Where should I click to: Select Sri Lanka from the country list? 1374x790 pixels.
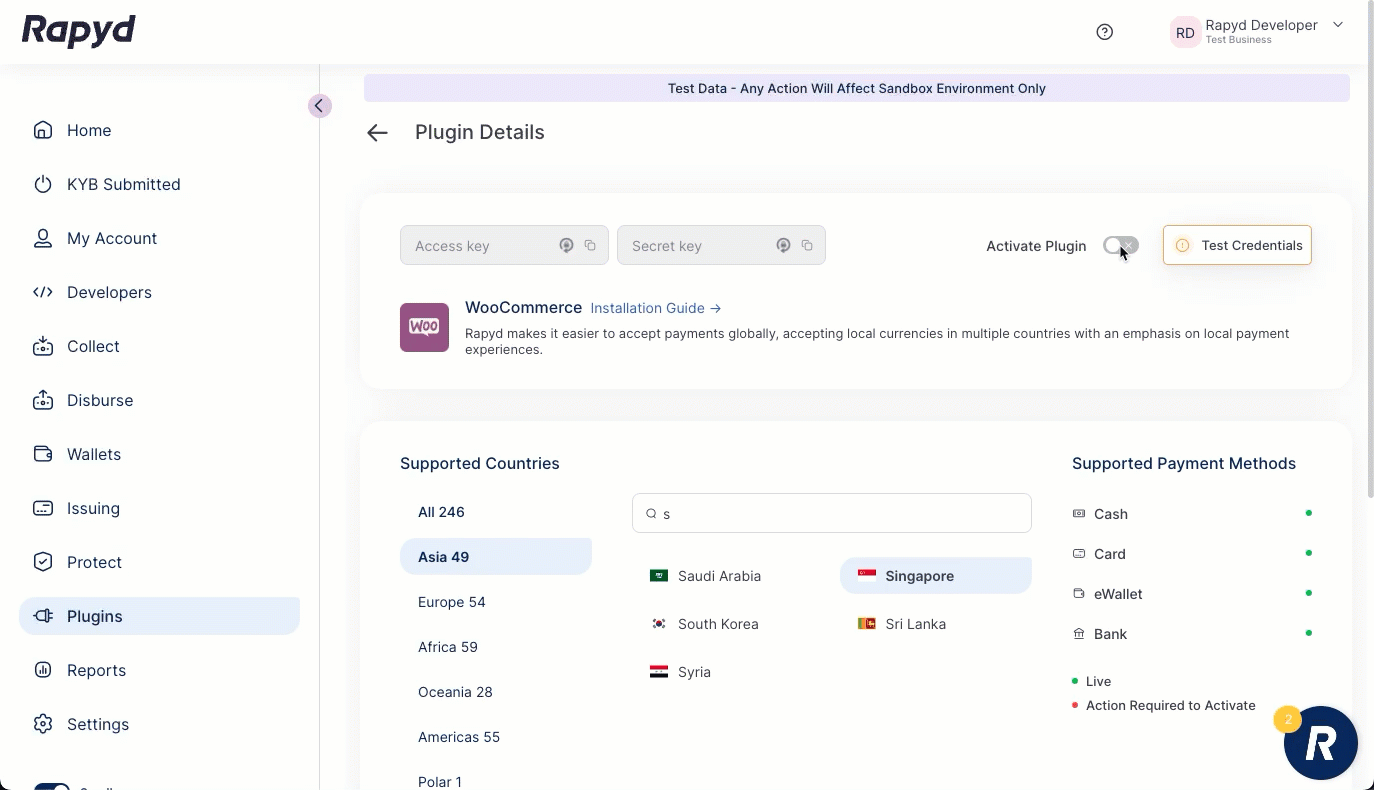[914, 624]
